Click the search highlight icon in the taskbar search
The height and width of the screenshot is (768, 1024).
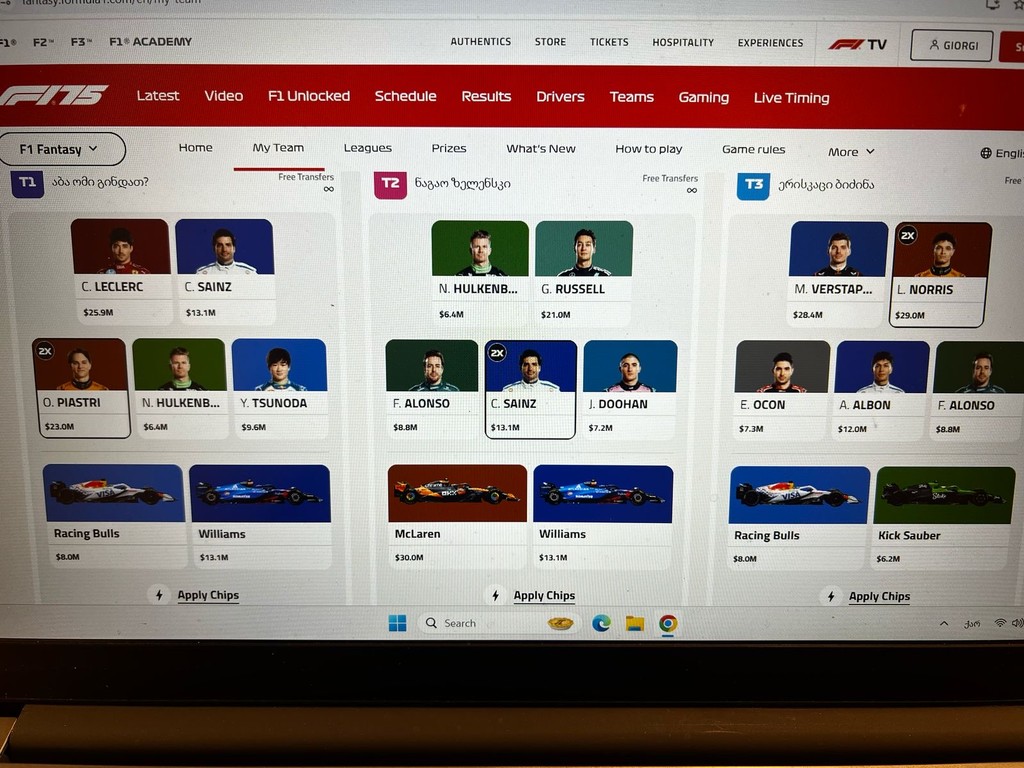tap(560, 623)
